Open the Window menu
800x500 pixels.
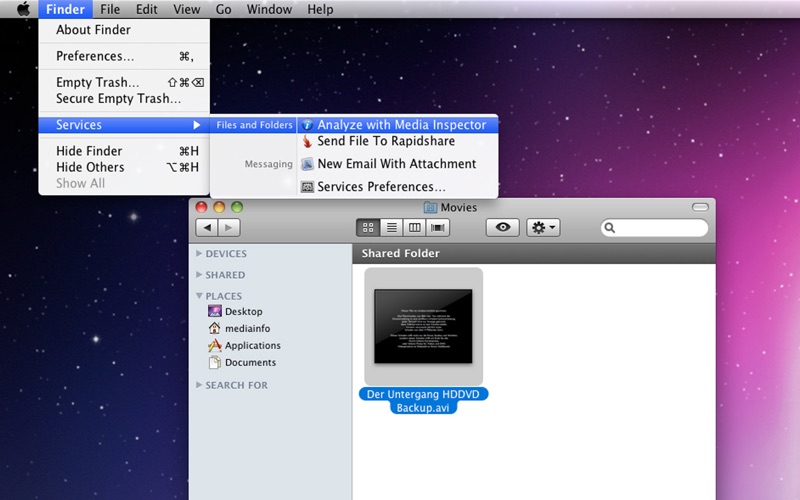[269, 9]
